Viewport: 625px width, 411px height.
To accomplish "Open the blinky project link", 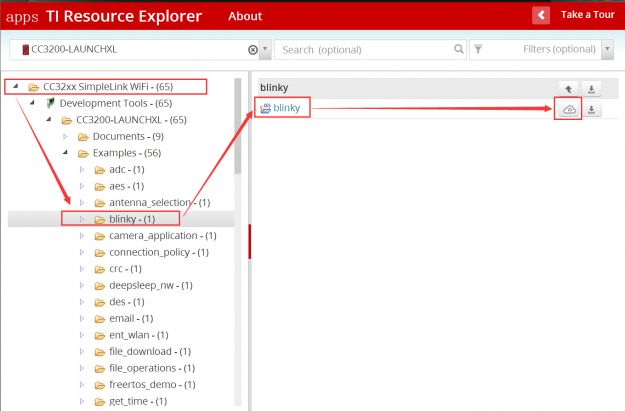I will pyautogui.click(x=287, y=108).
